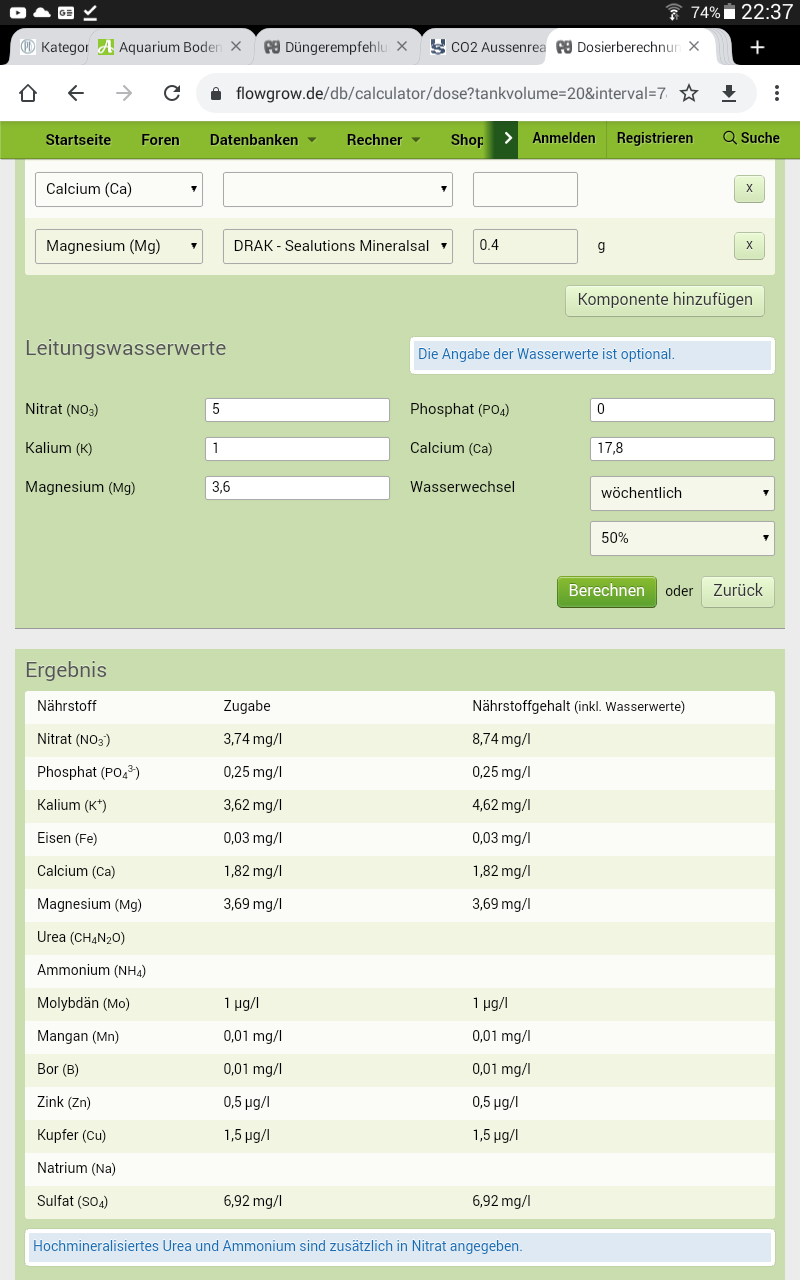Open the 50% water change dropdown
The image size is (800, 1280).
(683, 538)
